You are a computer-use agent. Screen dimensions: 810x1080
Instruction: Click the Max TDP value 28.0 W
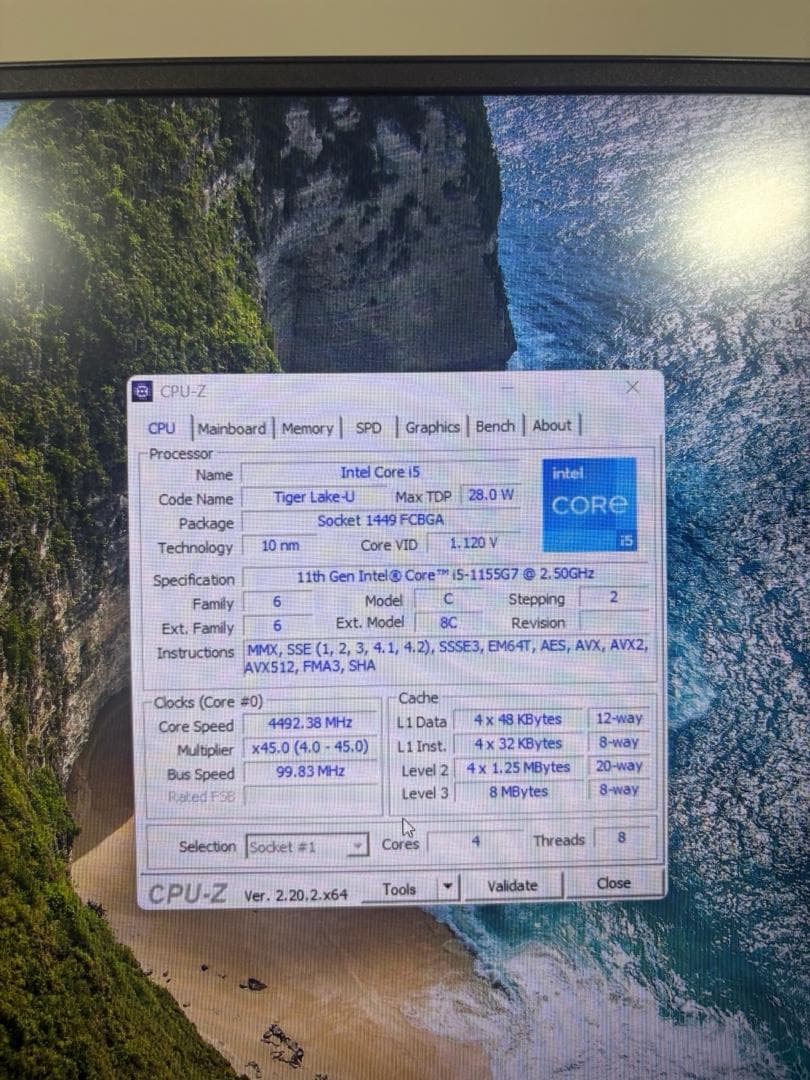click(x=490, y=495)
